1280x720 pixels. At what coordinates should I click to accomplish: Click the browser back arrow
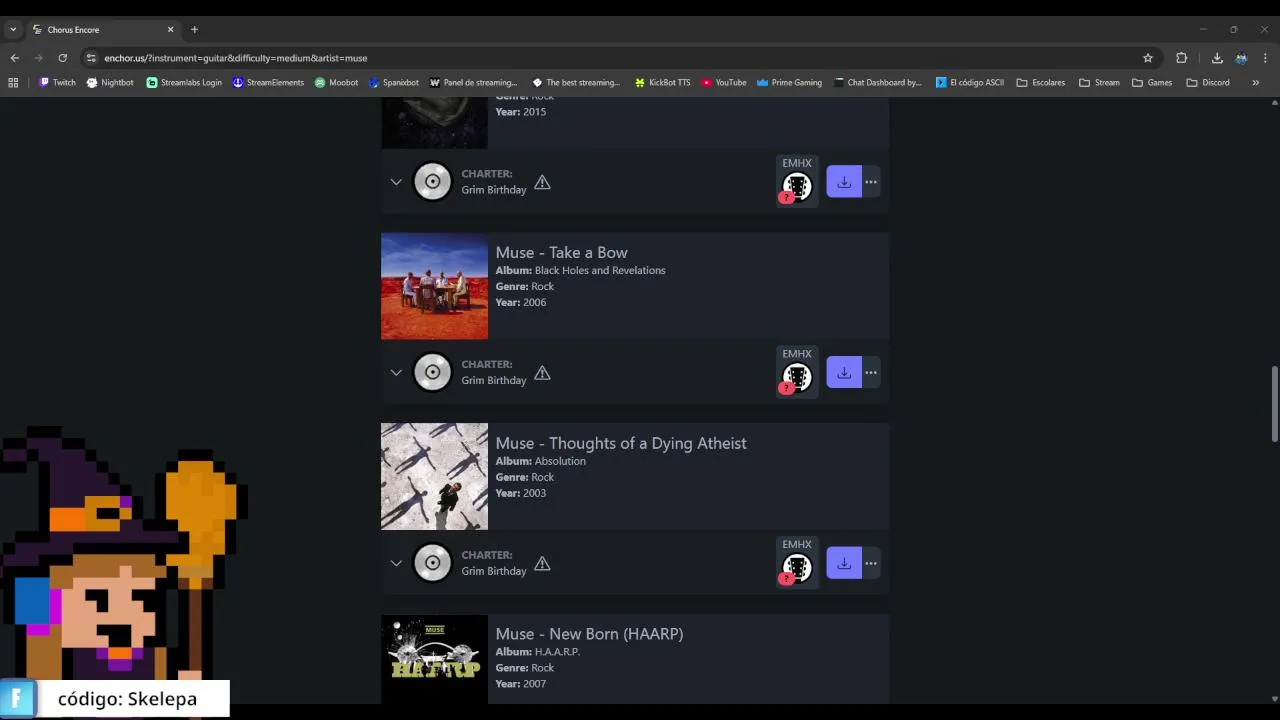coord(14,58)
